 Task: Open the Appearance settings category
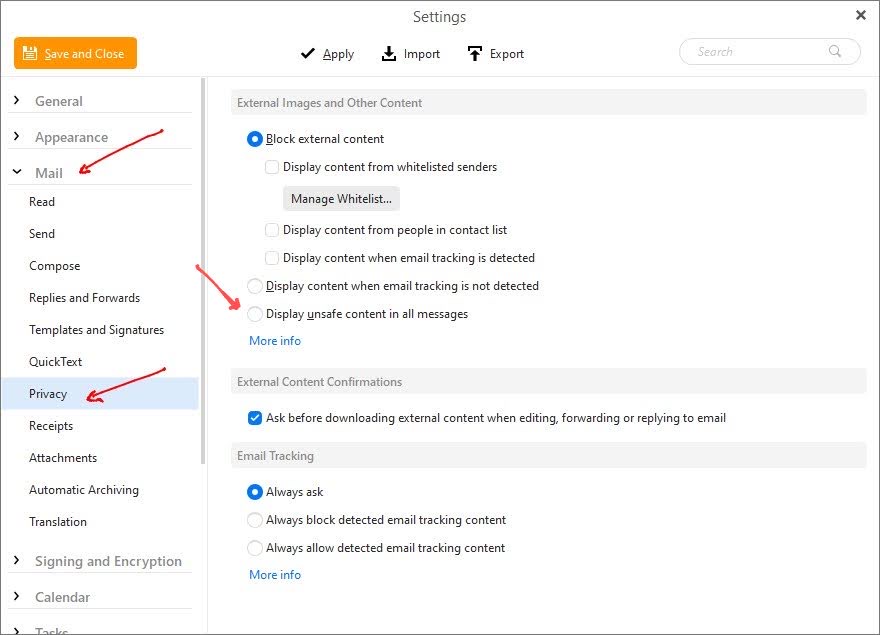click(x=71, y=137)
